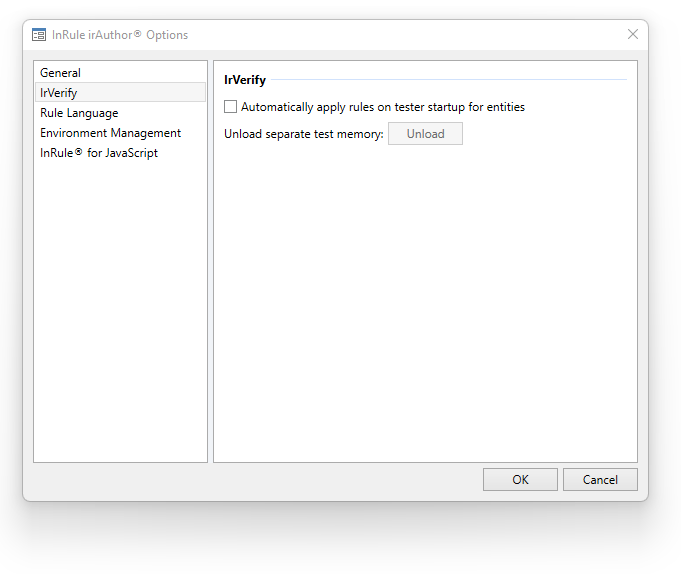
Task: Click the IrVerify section heading
Action: click(x=245, y=80)
